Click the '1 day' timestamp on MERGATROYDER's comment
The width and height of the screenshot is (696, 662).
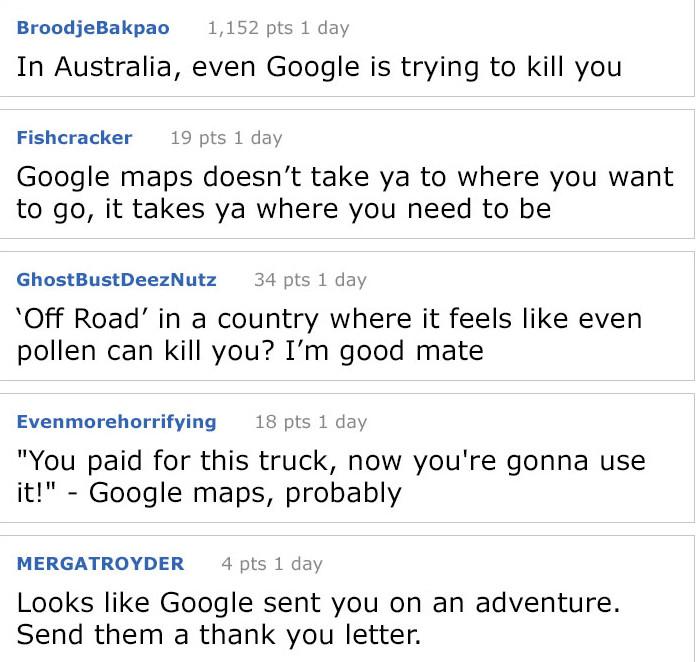tap(298, 564)
